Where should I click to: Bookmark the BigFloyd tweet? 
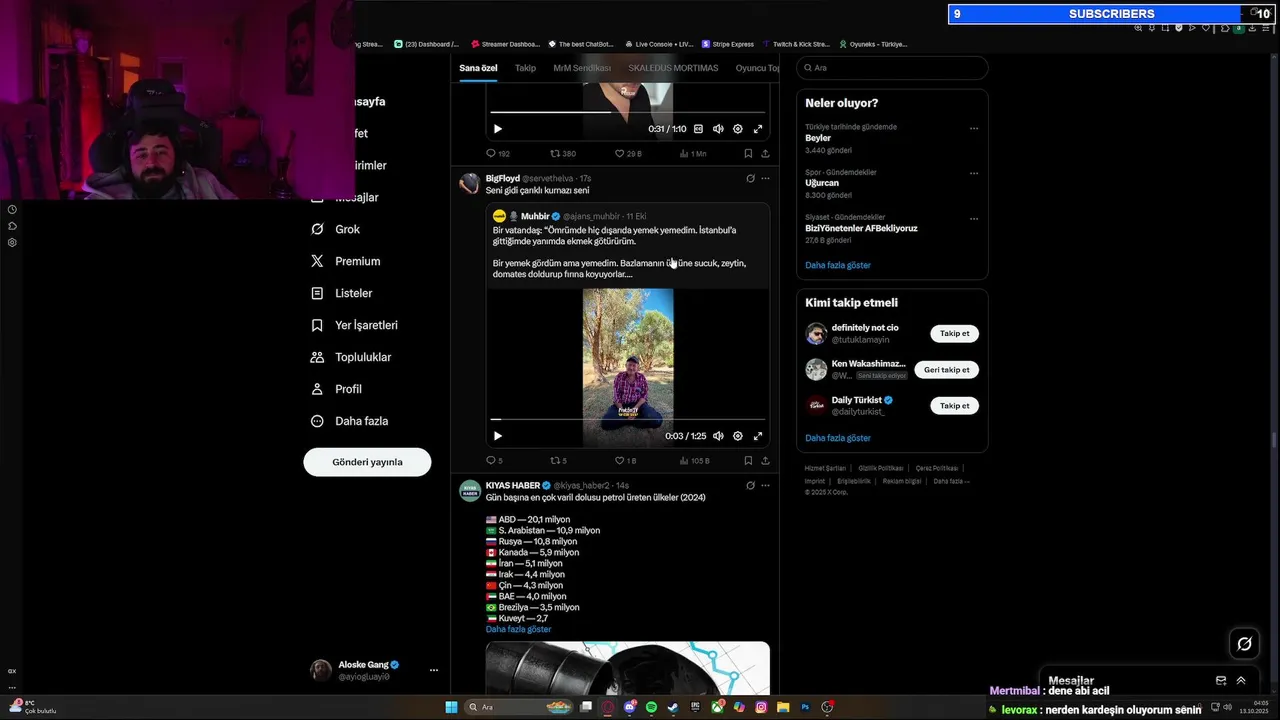point(748,460)
